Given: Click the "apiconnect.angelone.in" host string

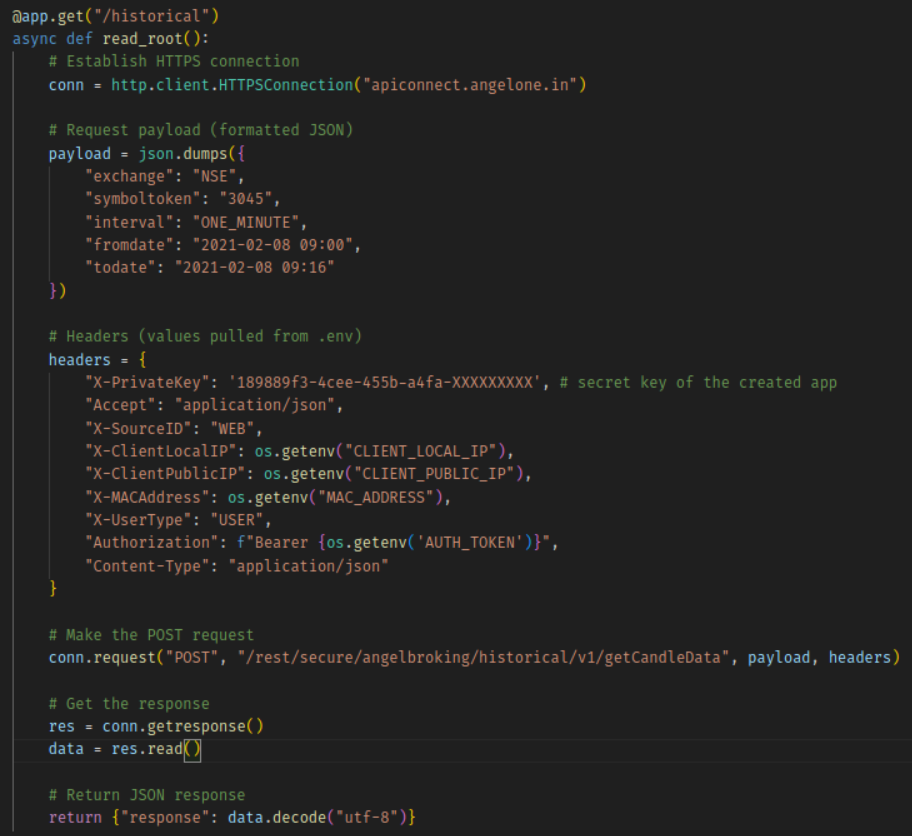Looking at the screenshot, I should coord(470,85).
